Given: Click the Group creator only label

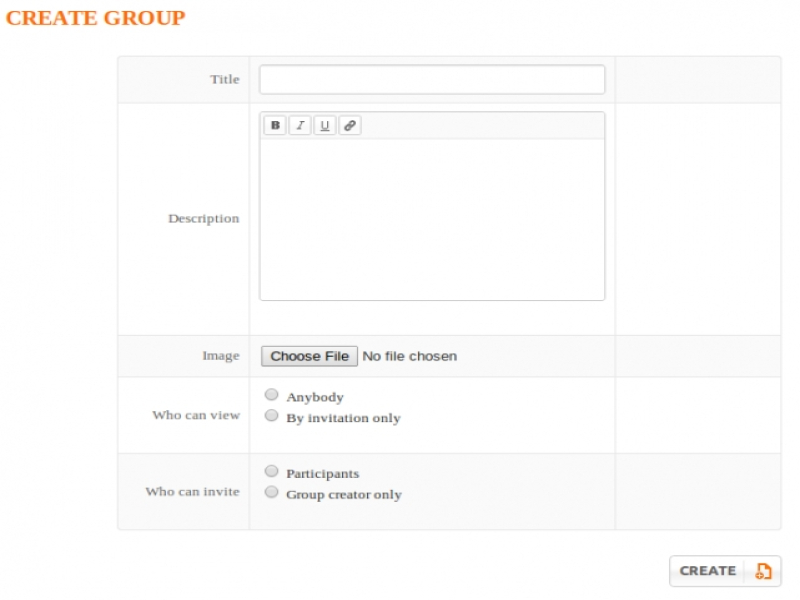Looking at the screenshot, I should point(344,494).
